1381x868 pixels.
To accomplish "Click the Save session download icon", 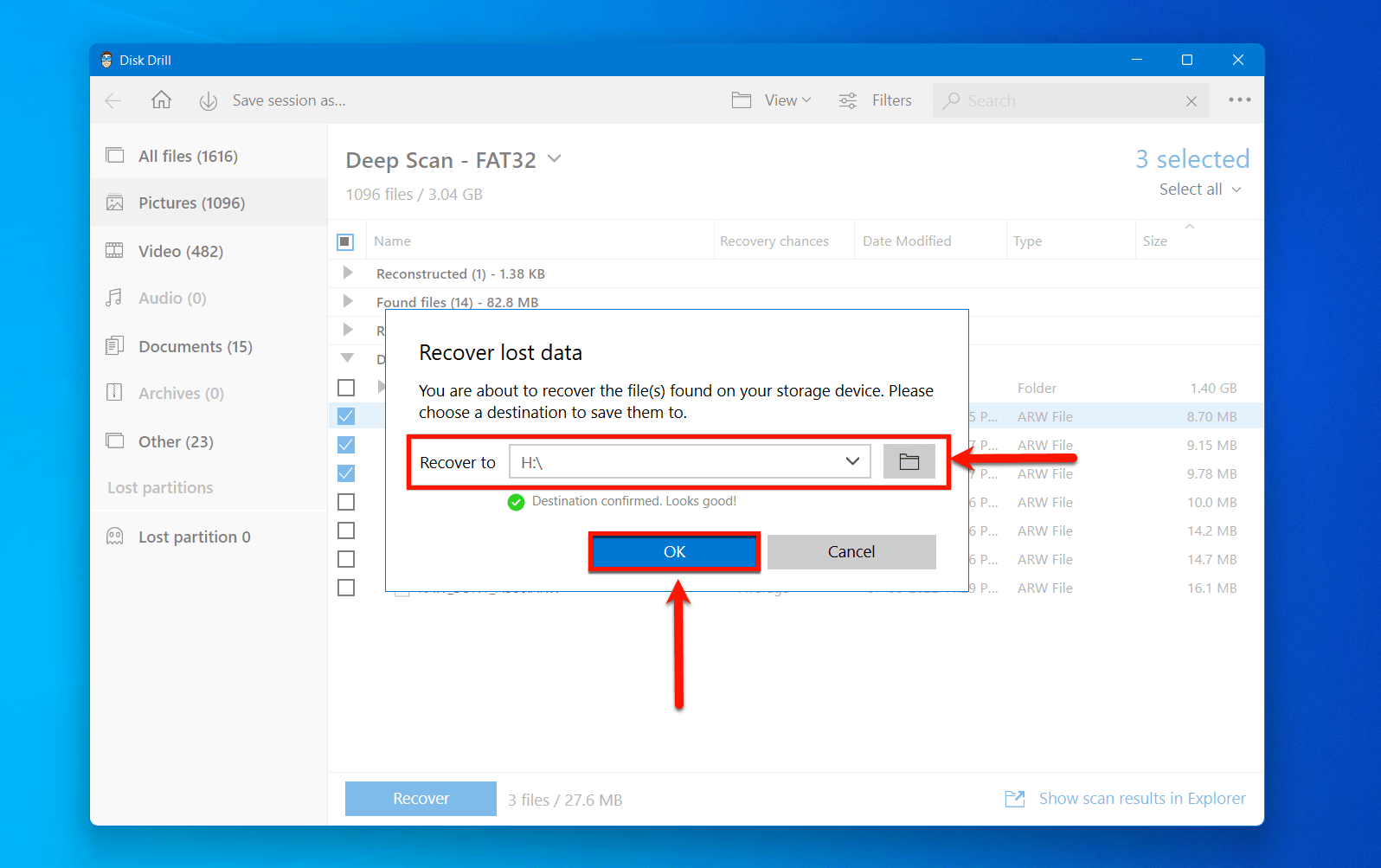I will coord(208,101).
